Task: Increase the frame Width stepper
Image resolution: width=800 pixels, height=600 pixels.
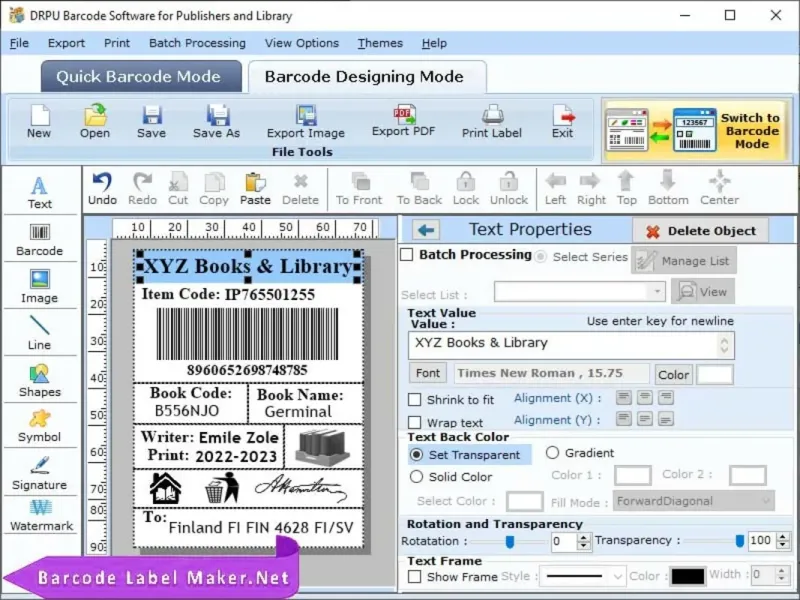Action: click(781, 571)
